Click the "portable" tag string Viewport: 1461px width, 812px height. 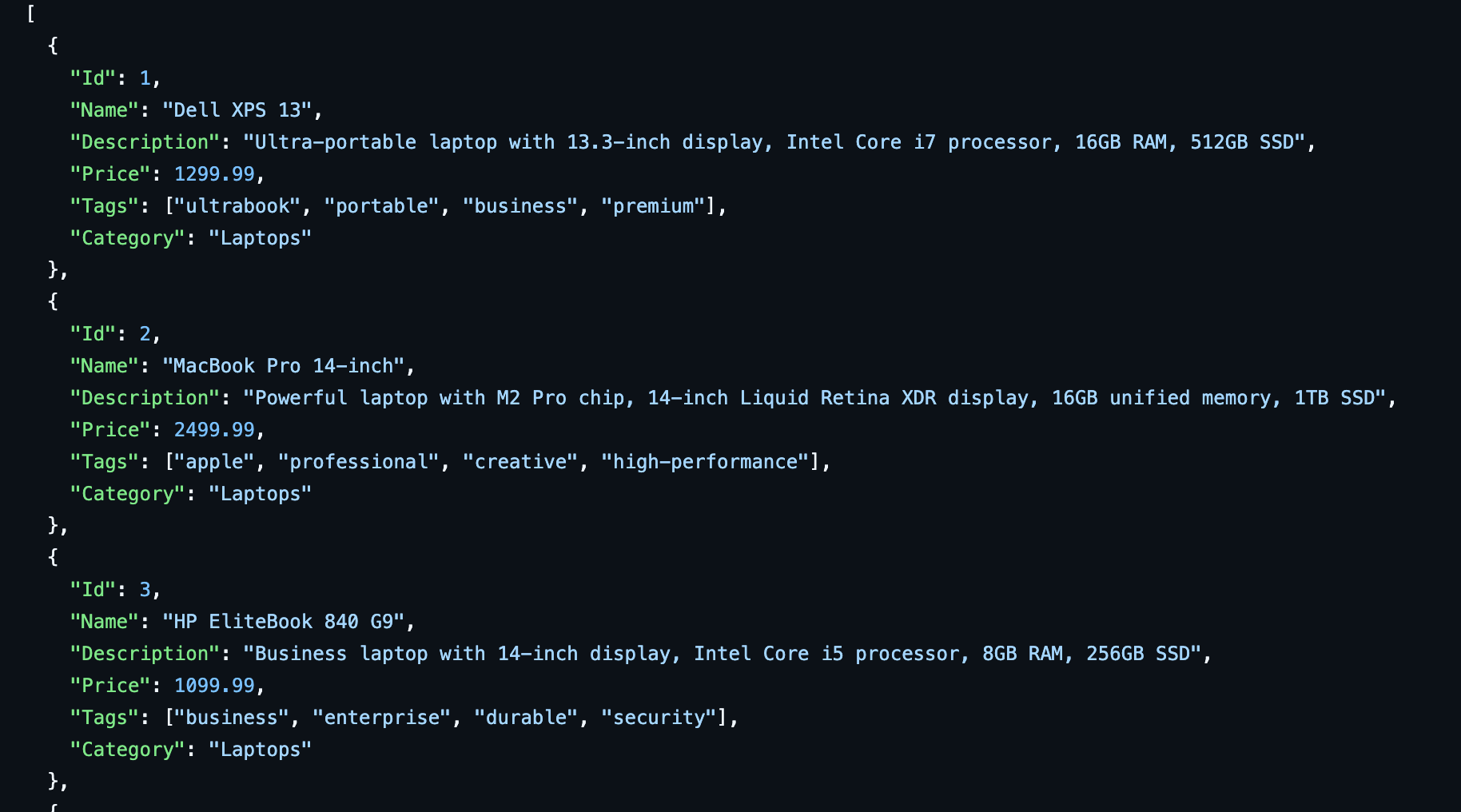381,205
